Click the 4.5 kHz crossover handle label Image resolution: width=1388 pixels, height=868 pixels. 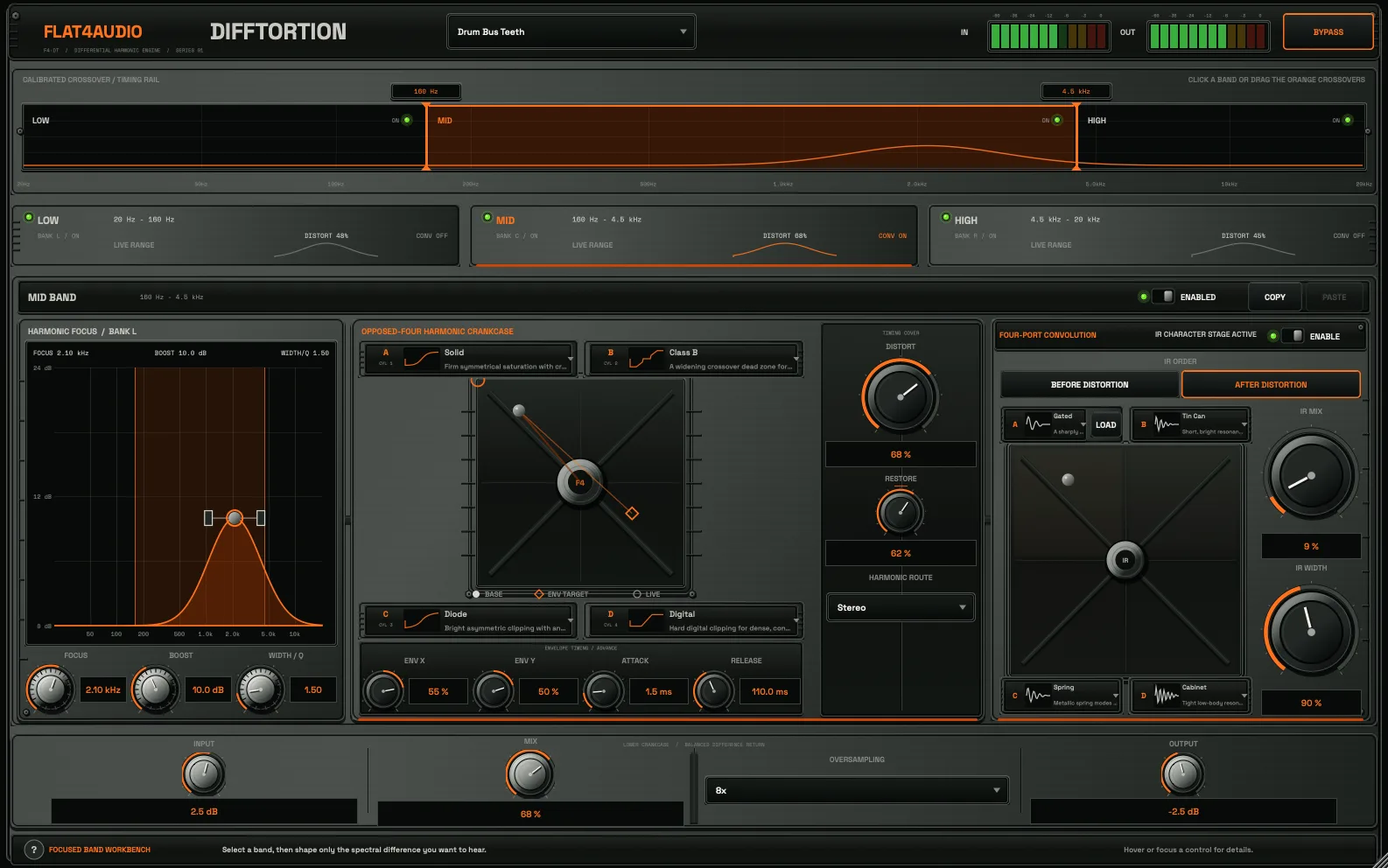click(x=1076, y=91)
